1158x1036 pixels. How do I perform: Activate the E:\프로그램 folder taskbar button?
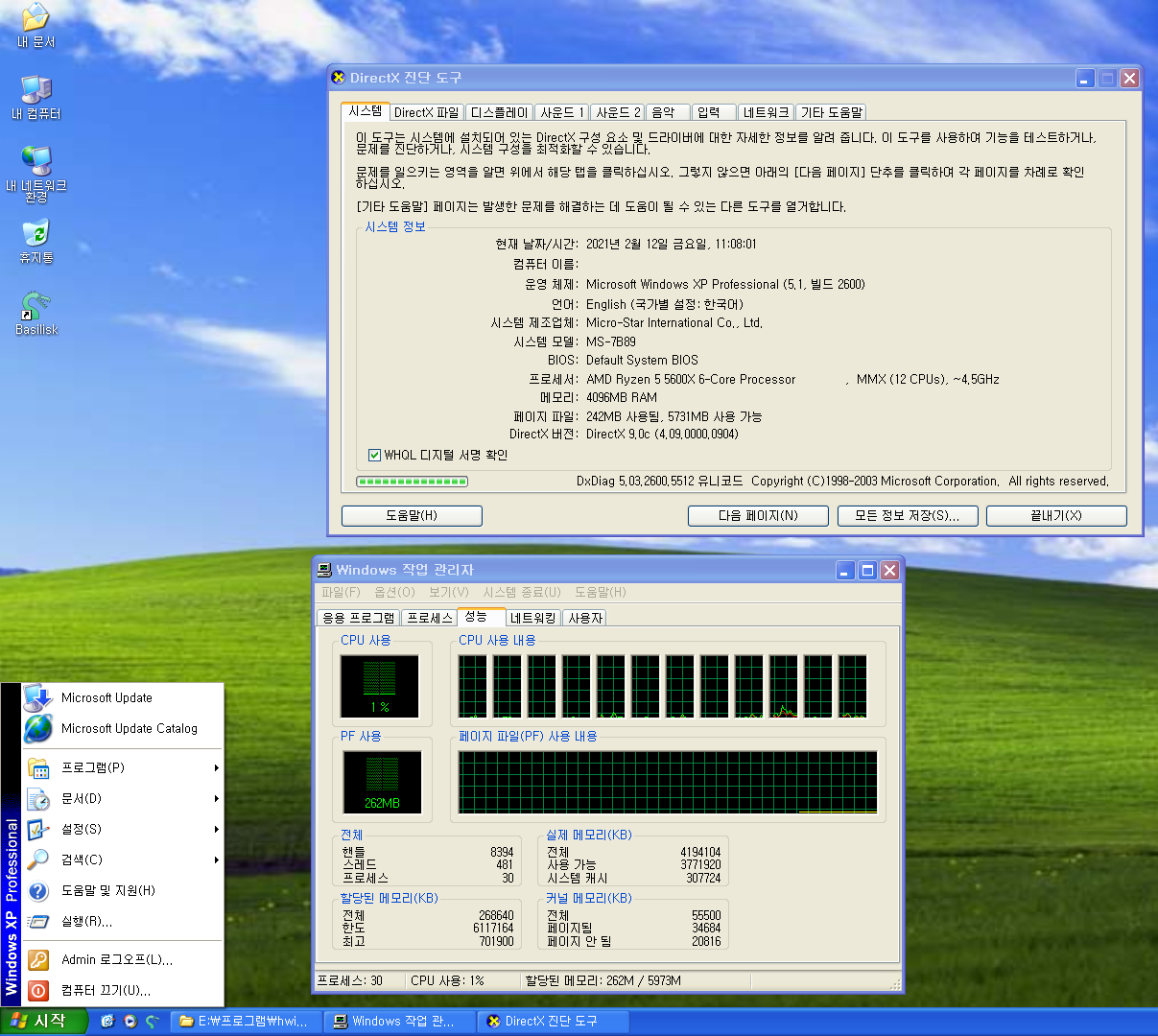coord(247,1022)
